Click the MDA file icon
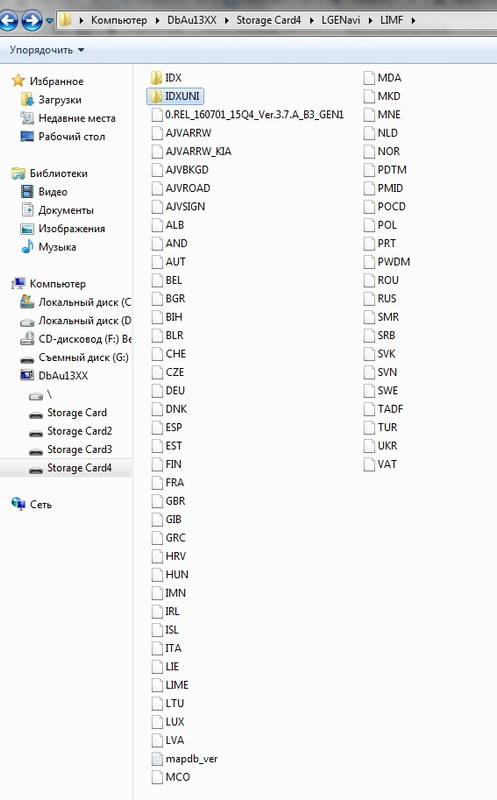Viewport: 497px width, 800px height. [x=369, y=78]
